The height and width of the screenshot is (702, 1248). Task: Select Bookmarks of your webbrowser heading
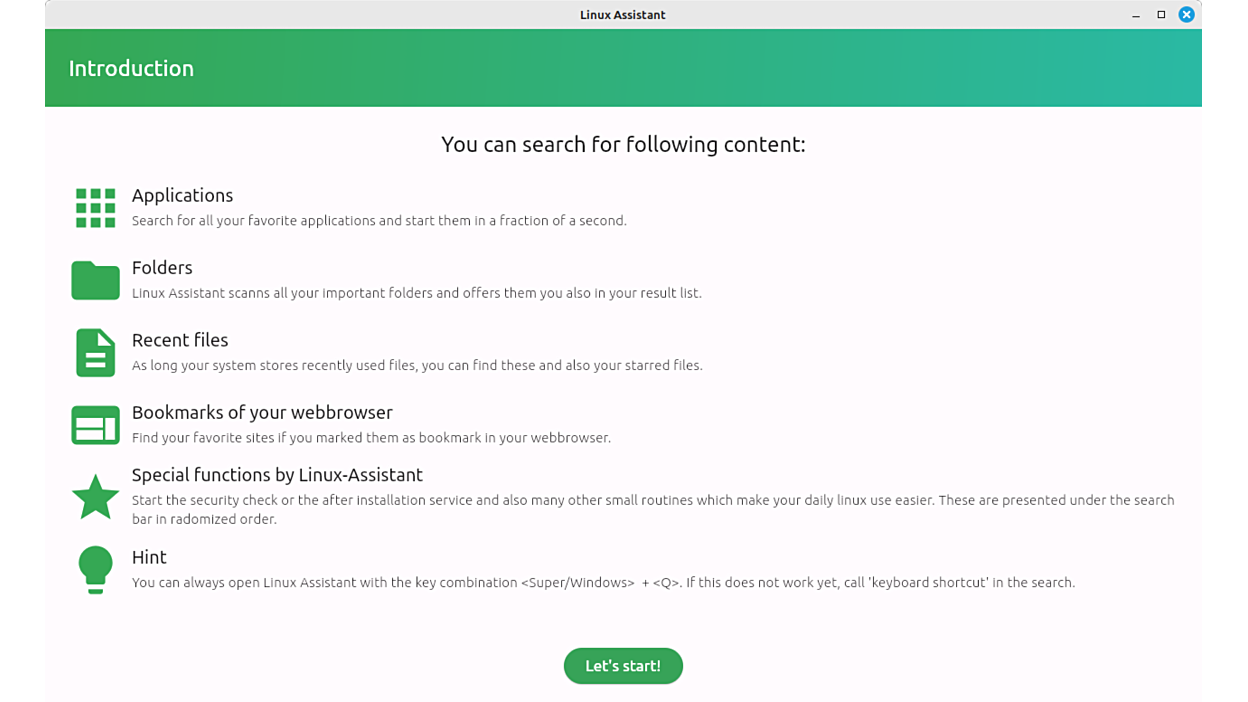tap(262, 412)
